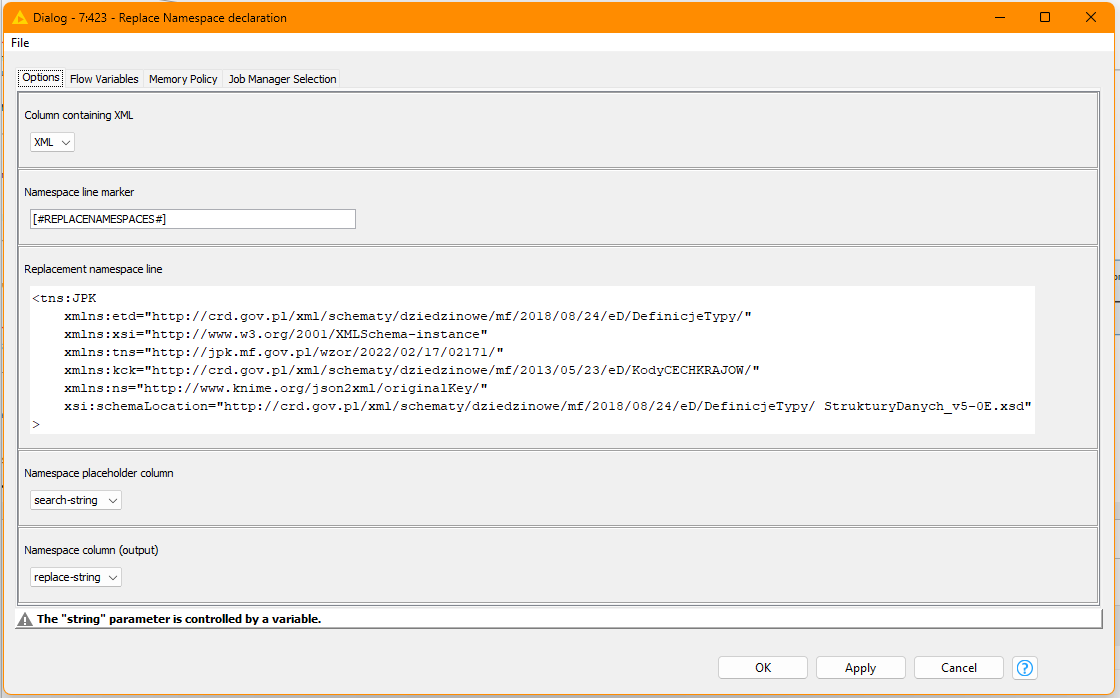Click the xsi:schemaLocation line in replacement text

pos(547,406)
